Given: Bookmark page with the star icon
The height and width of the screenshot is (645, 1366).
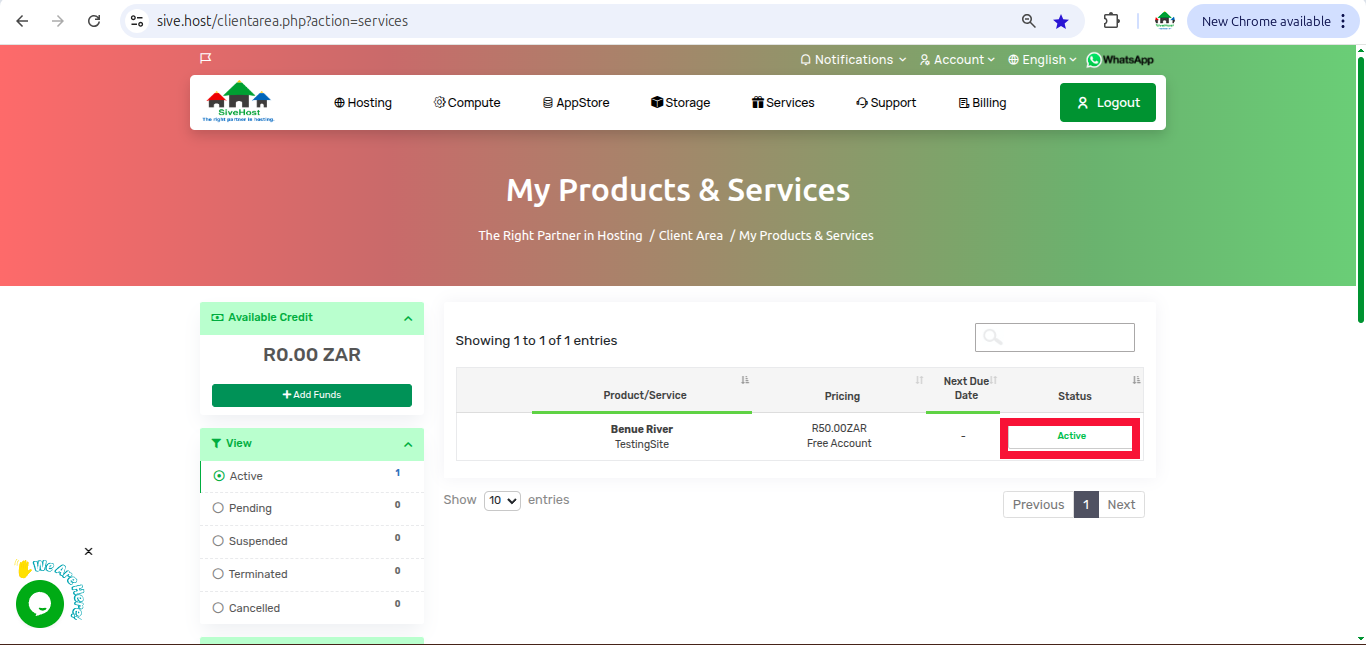Looking at the screenshot, I should pyautogui.click(x=1061, y=21).
